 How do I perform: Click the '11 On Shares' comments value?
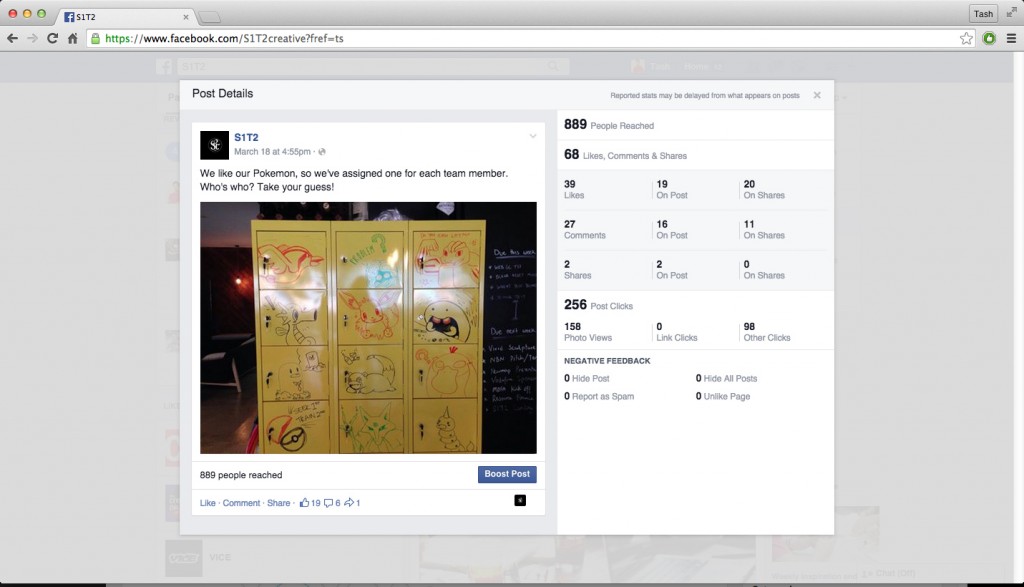[x=764, y=229]
